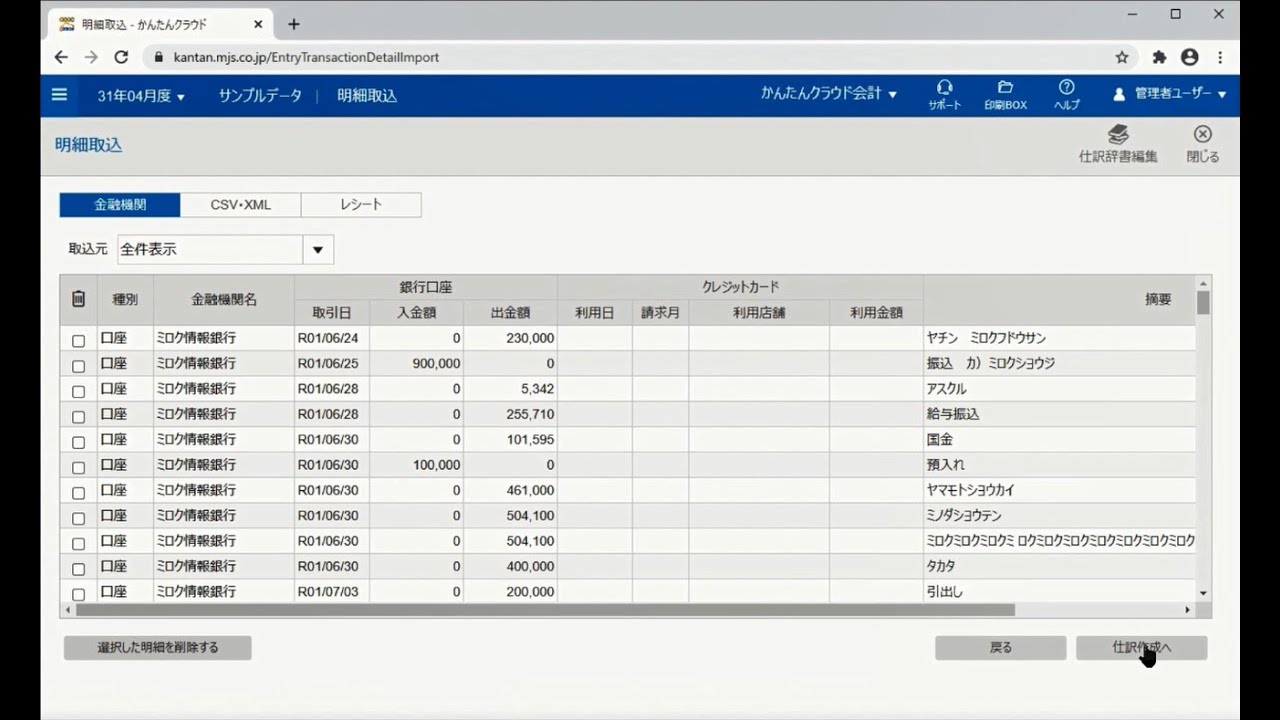1280x720 pixels.
Task: Close the 明細取込 browser tab
Action: [258, 24]
